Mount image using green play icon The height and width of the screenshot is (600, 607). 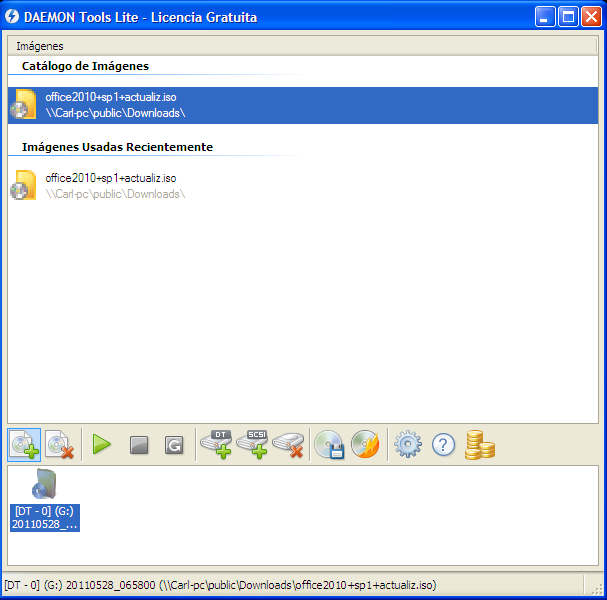102,444
